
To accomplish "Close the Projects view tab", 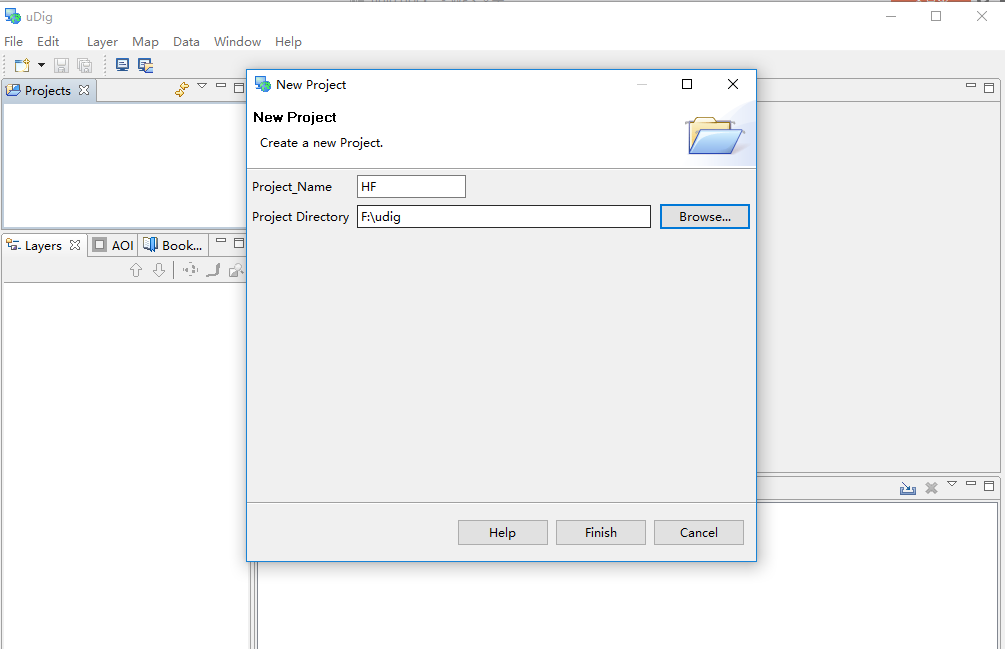I will point(84,90).
